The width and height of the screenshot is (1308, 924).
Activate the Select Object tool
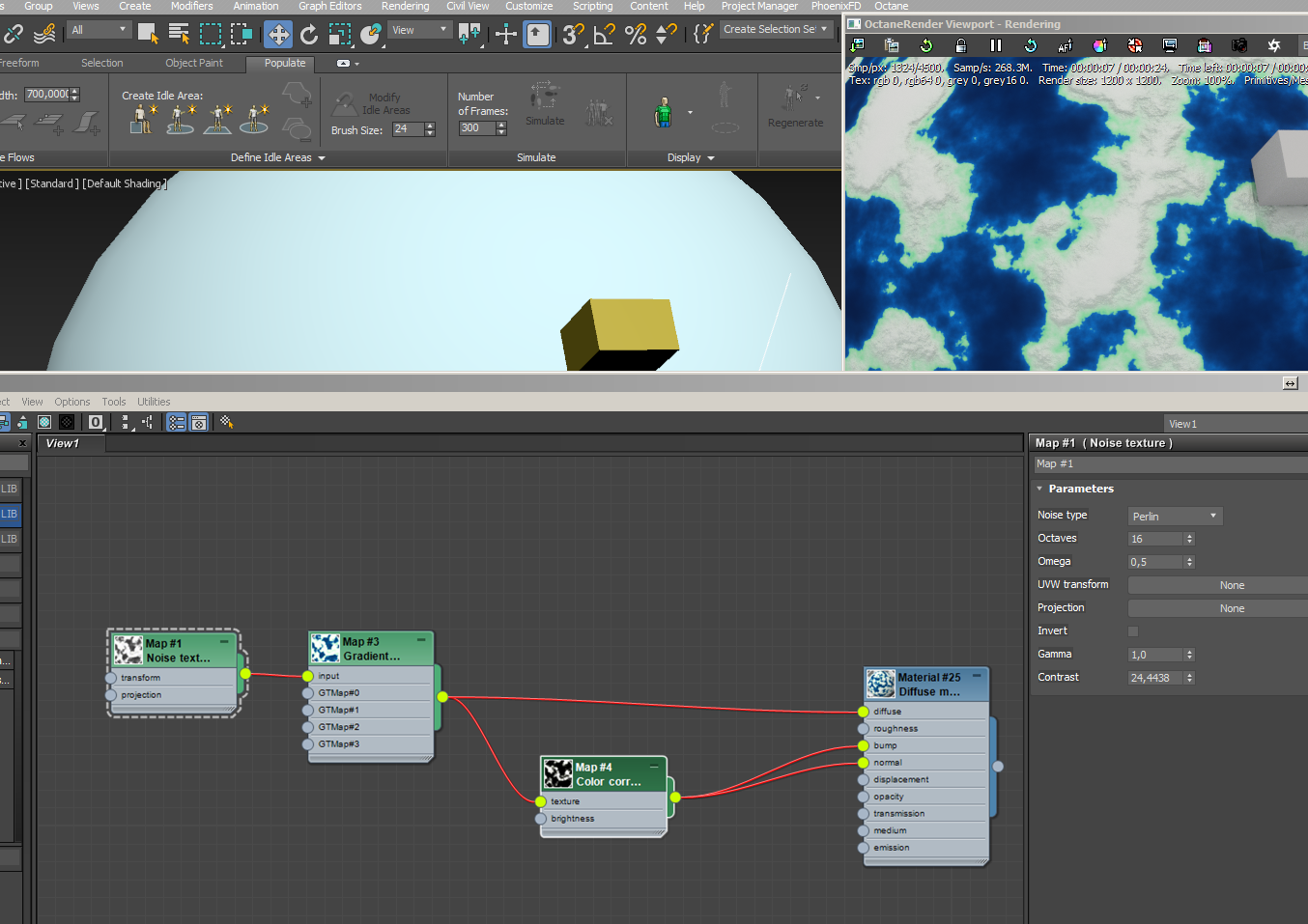[x=148, y=34]
